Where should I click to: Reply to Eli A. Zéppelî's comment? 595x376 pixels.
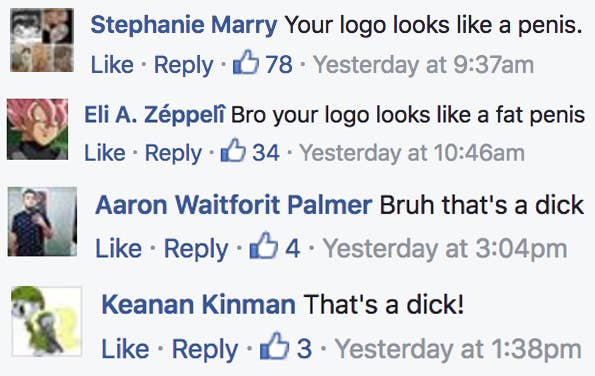tap(173, 154)
